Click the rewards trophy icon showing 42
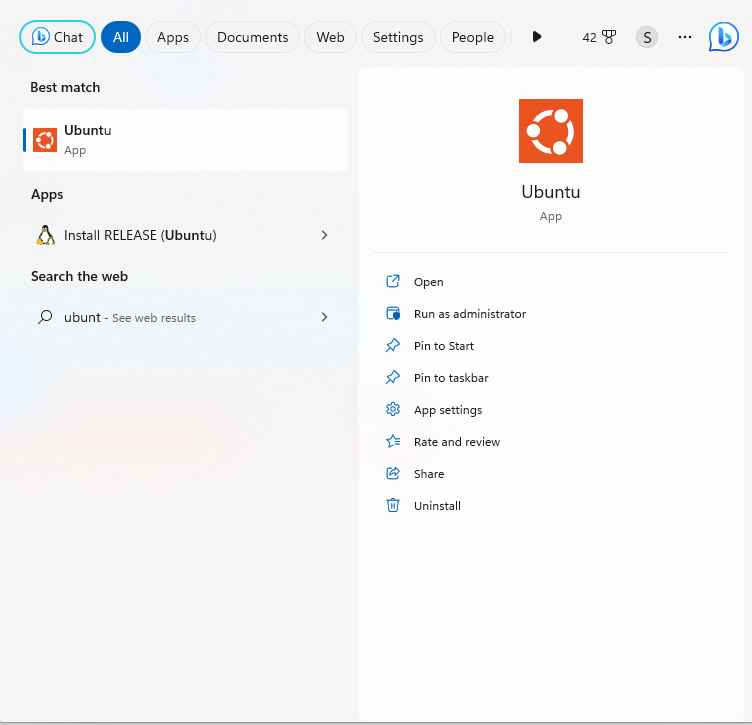The width and height of the screenshot is (752, 725). [x=609, y=37]
